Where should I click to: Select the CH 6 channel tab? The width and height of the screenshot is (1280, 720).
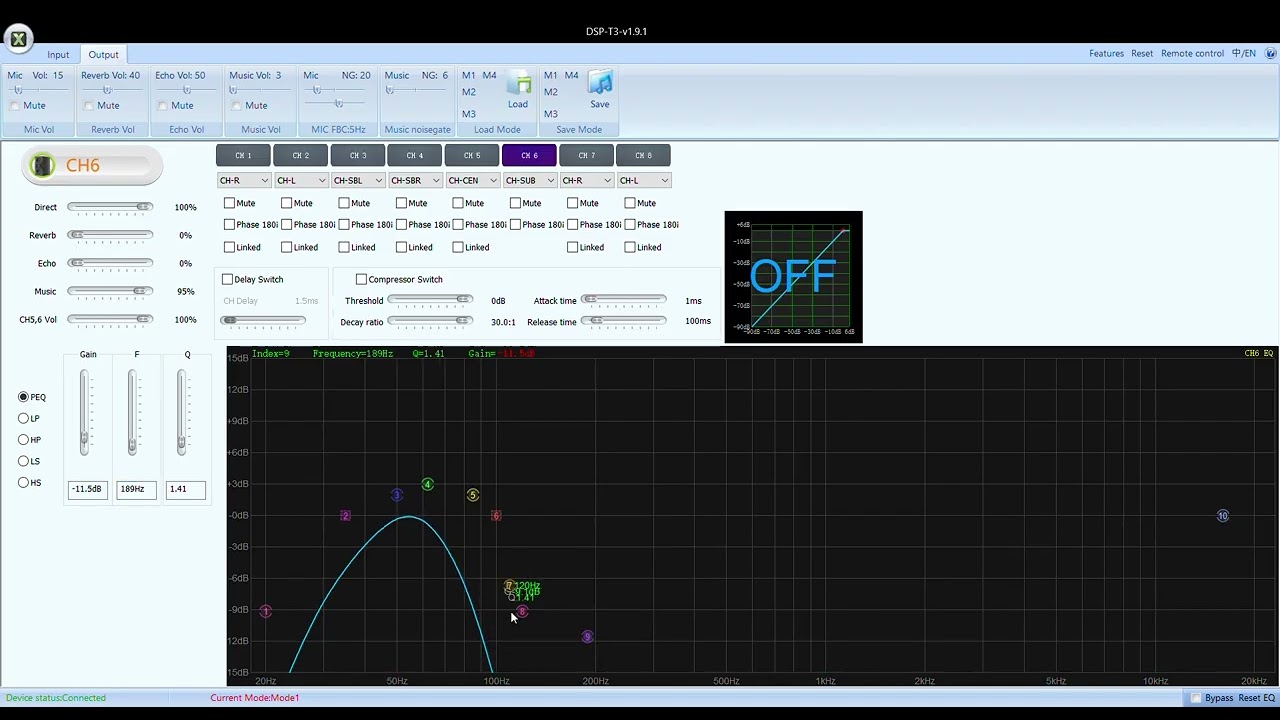(529, 156)
